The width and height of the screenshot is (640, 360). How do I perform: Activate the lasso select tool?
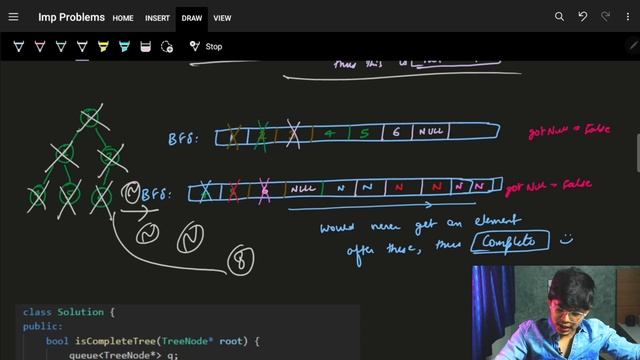point(167,47)
